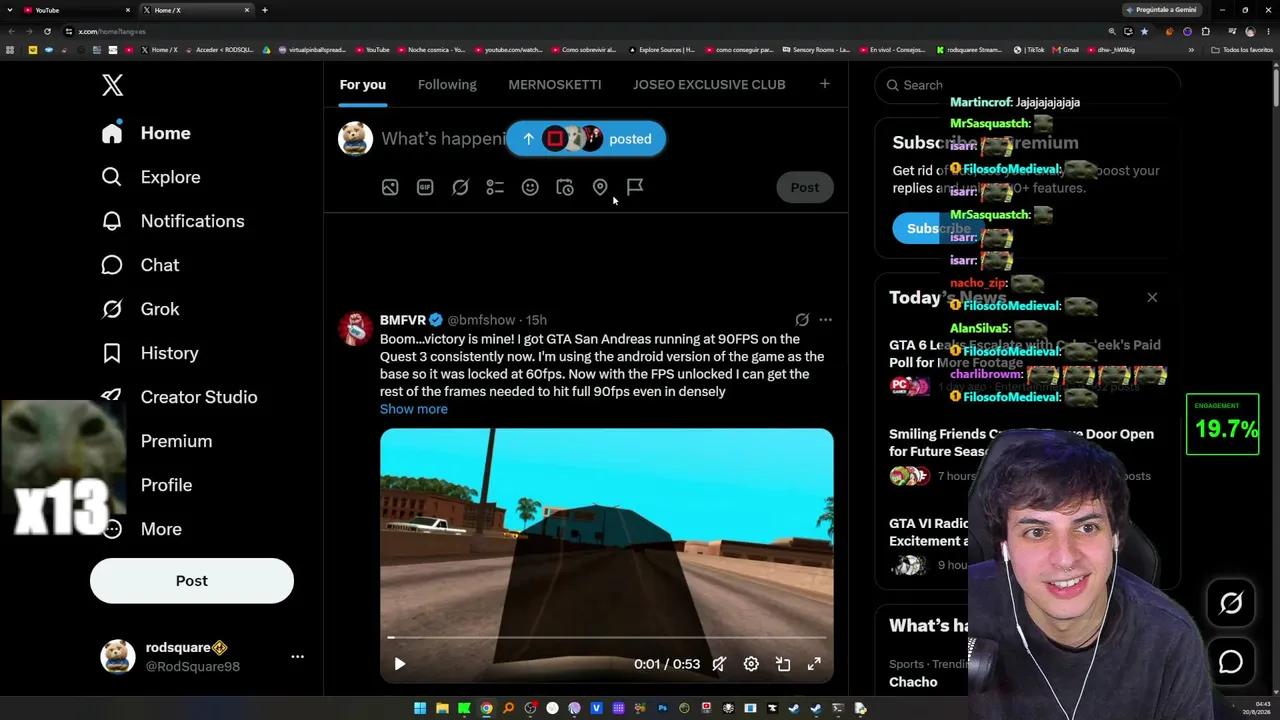The height and width of the screenshot is (720, 1280).
Task: Switch to the JOSEO EXCLUSIVE CLUB tab
Action: 709,85
